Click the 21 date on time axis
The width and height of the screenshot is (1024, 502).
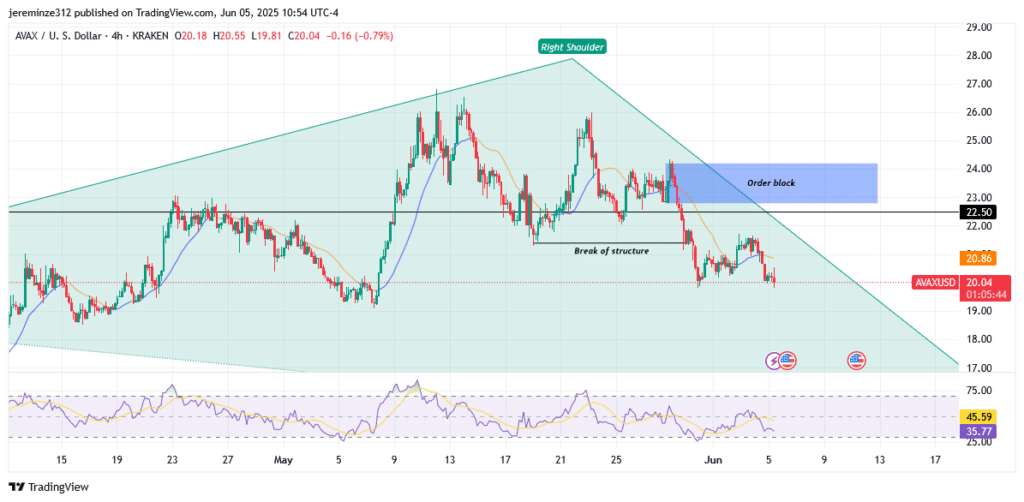560,460
